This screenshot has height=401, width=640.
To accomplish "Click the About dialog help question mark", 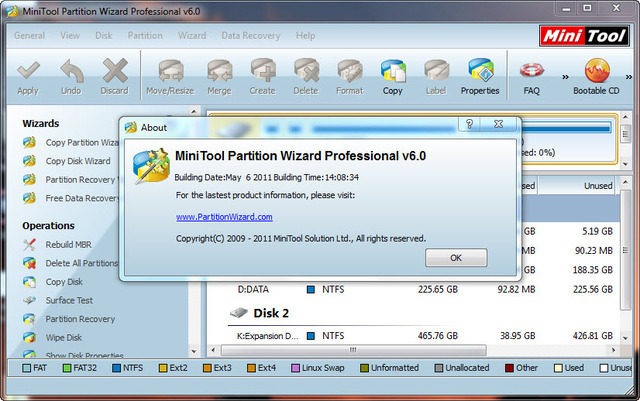I will (469, 124).
